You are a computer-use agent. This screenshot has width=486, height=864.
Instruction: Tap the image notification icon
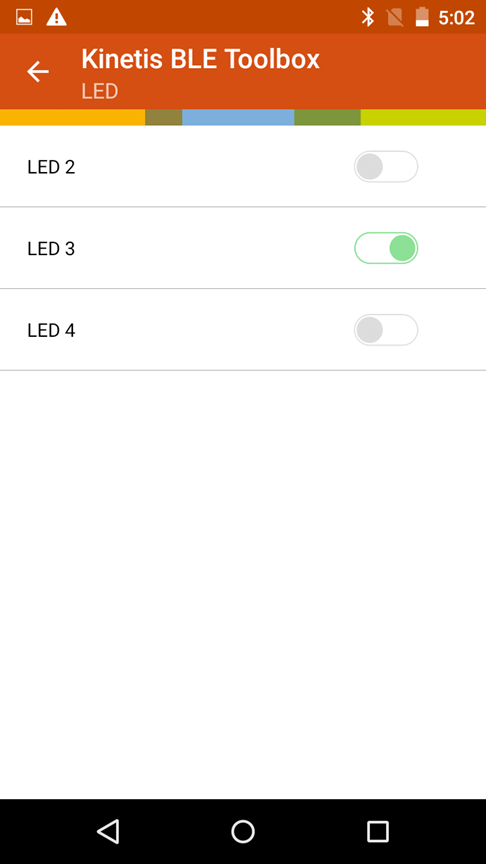pos(24,17)
